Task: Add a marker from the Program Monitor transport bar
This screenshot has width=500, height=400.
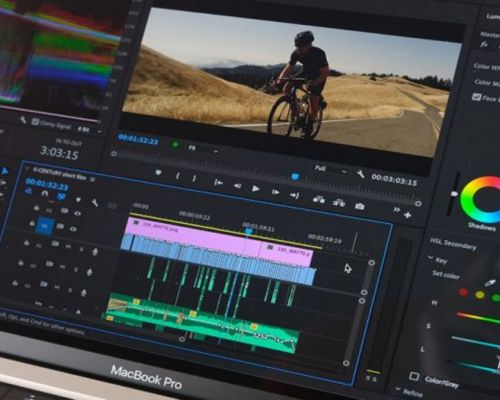Action: pyautogui.click(x=159, y=172)
